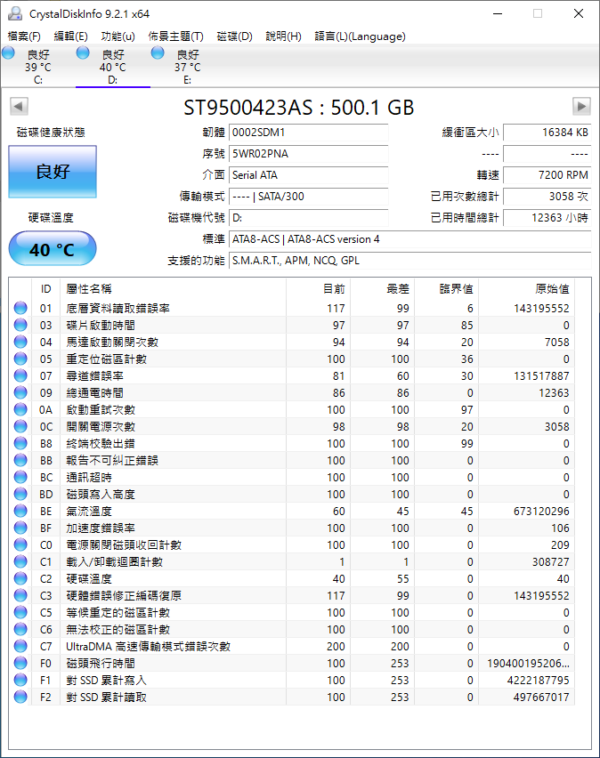Go to next disk with right arrow

[581, 106]
